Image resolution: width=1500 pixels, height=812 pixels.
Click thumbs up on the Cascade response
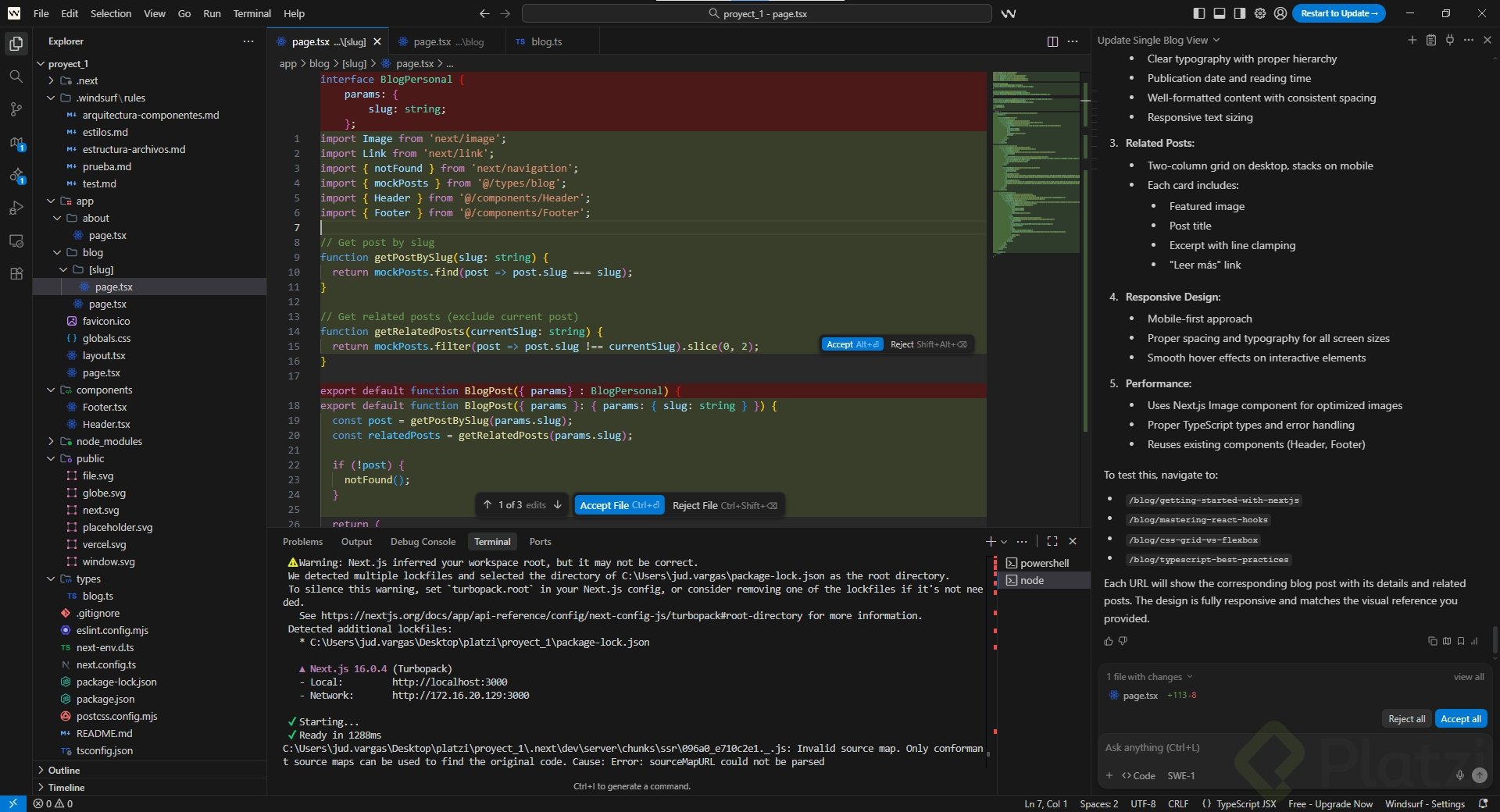click(1109, 641)
